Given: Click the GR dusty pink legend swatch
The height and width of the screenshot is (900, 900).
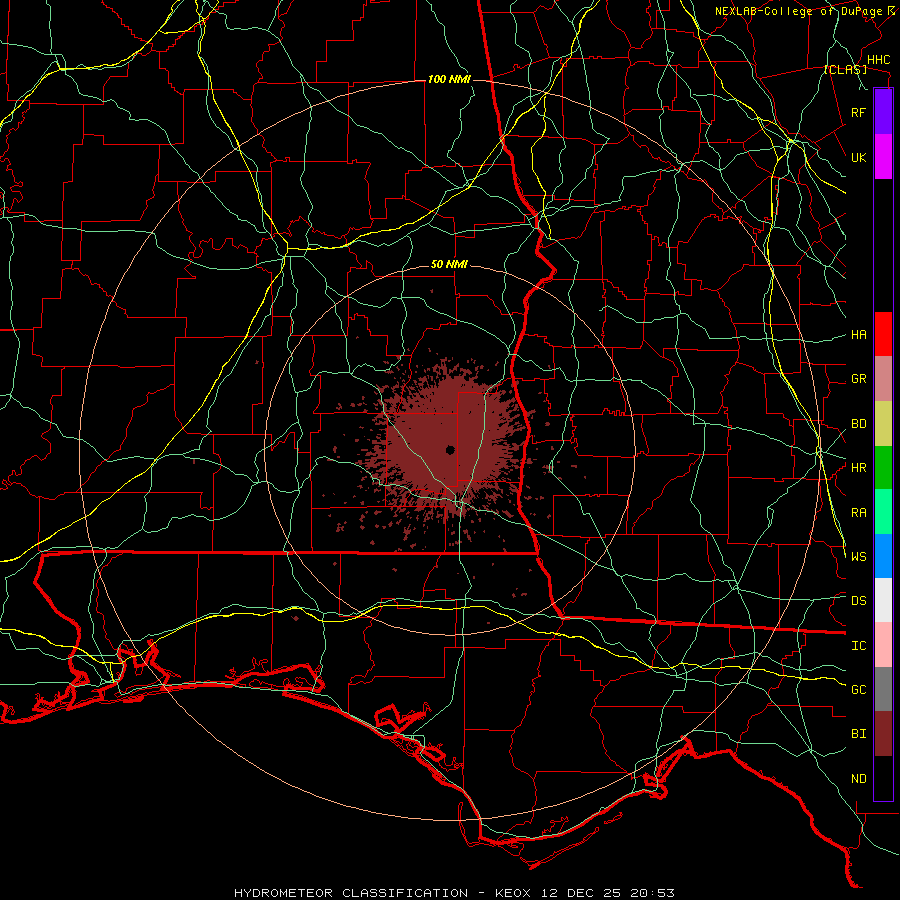Looking at the screenshot, I should click(x=883, y=379).
